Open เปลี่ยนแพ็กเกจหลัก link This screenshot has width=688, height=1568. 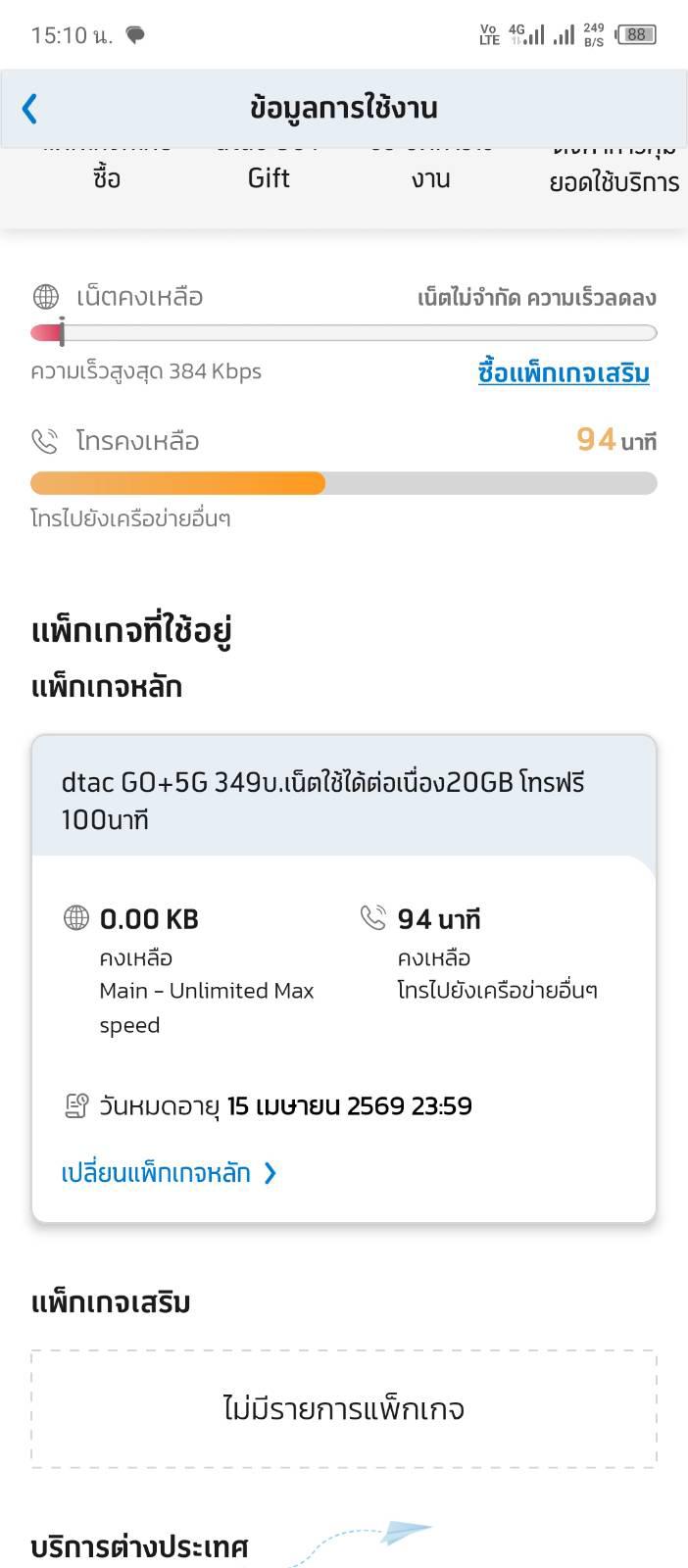pos(156,1173)
